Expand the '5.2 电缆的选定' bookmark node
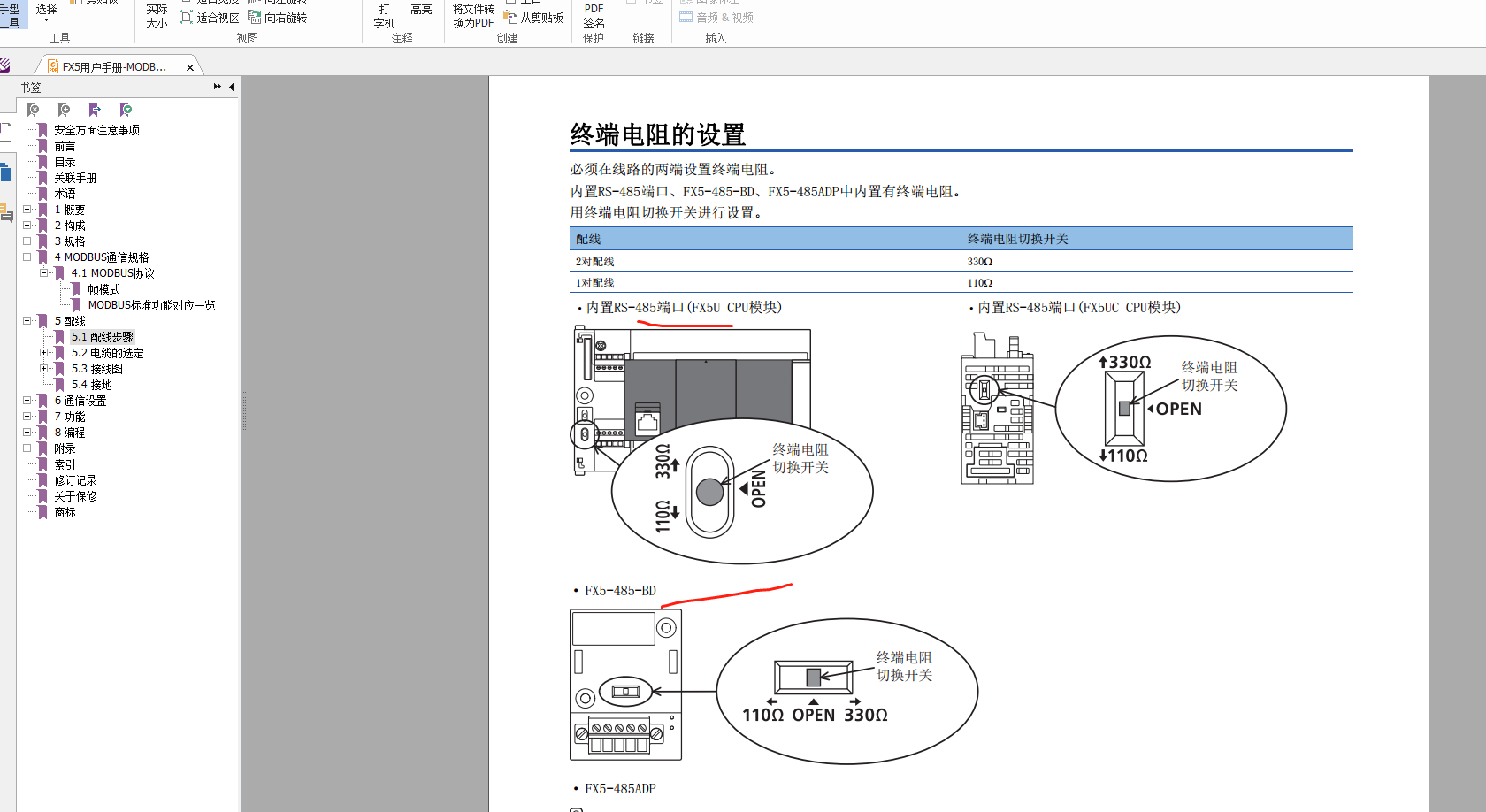 tap(43, 353)
